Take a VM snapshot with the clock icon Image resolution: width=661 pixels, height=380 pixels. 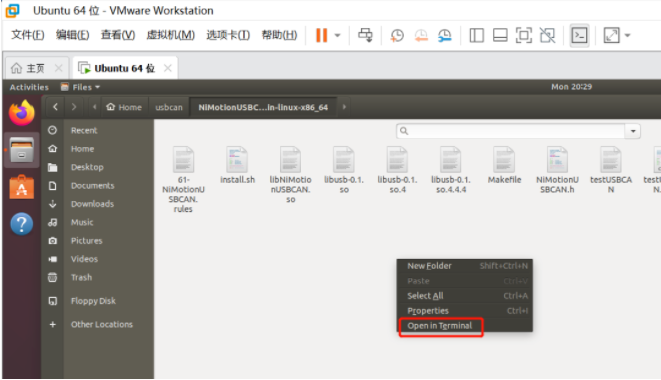coord(397,35)
